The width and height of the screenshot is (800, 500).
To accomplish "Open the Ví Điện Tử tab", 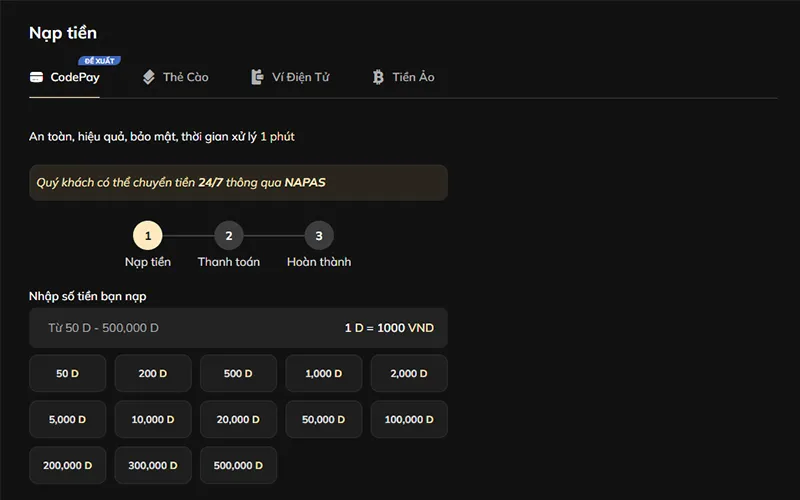I will coord(300,77).
